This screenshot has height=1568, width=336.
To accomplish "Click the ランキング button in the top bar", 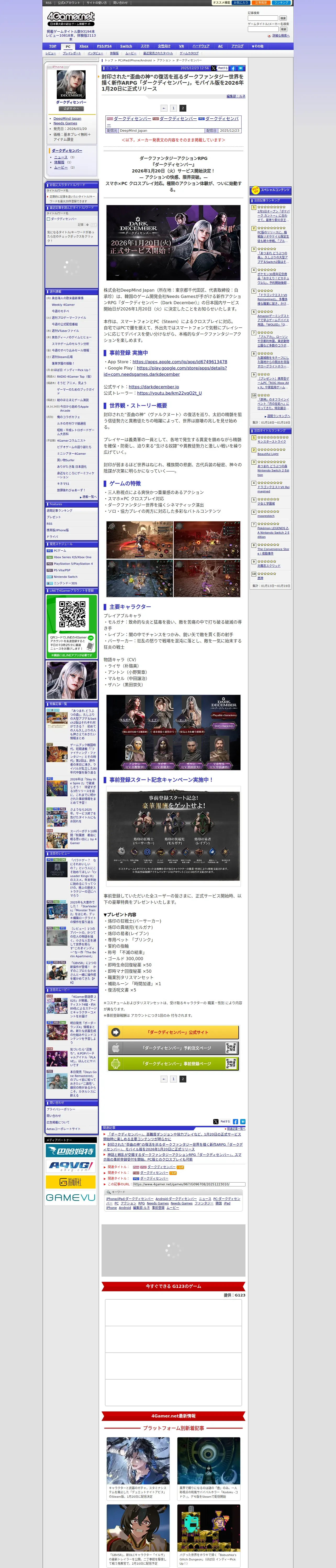I will click(281, 2).
